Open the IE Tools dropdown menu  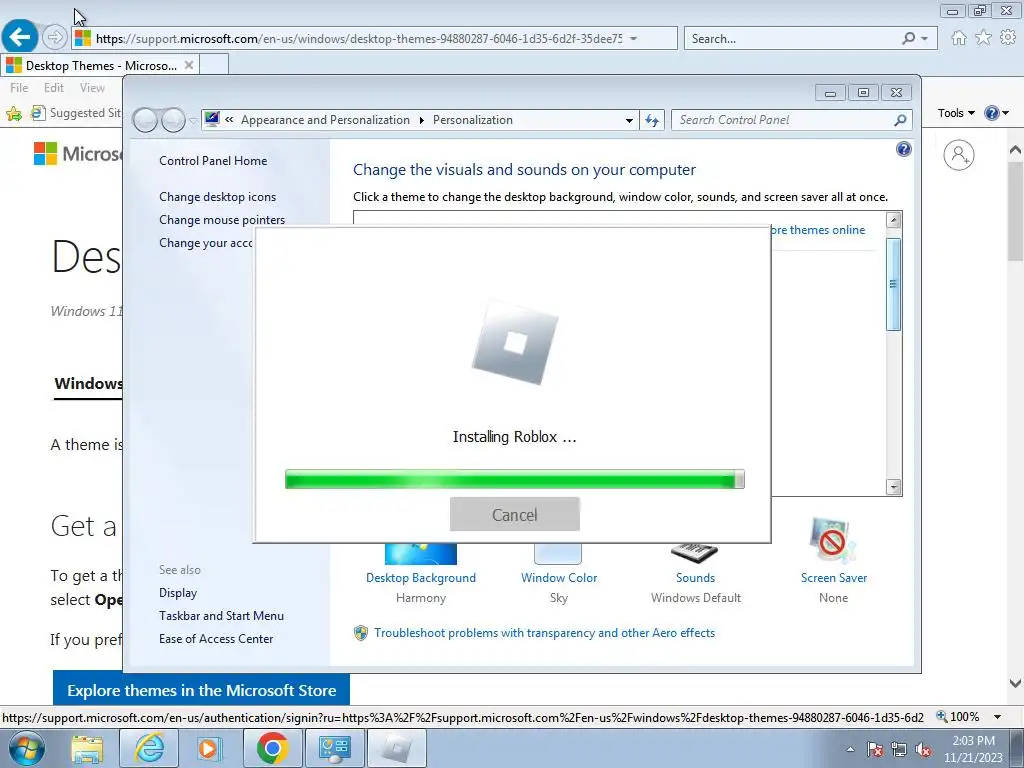point(956,113)
